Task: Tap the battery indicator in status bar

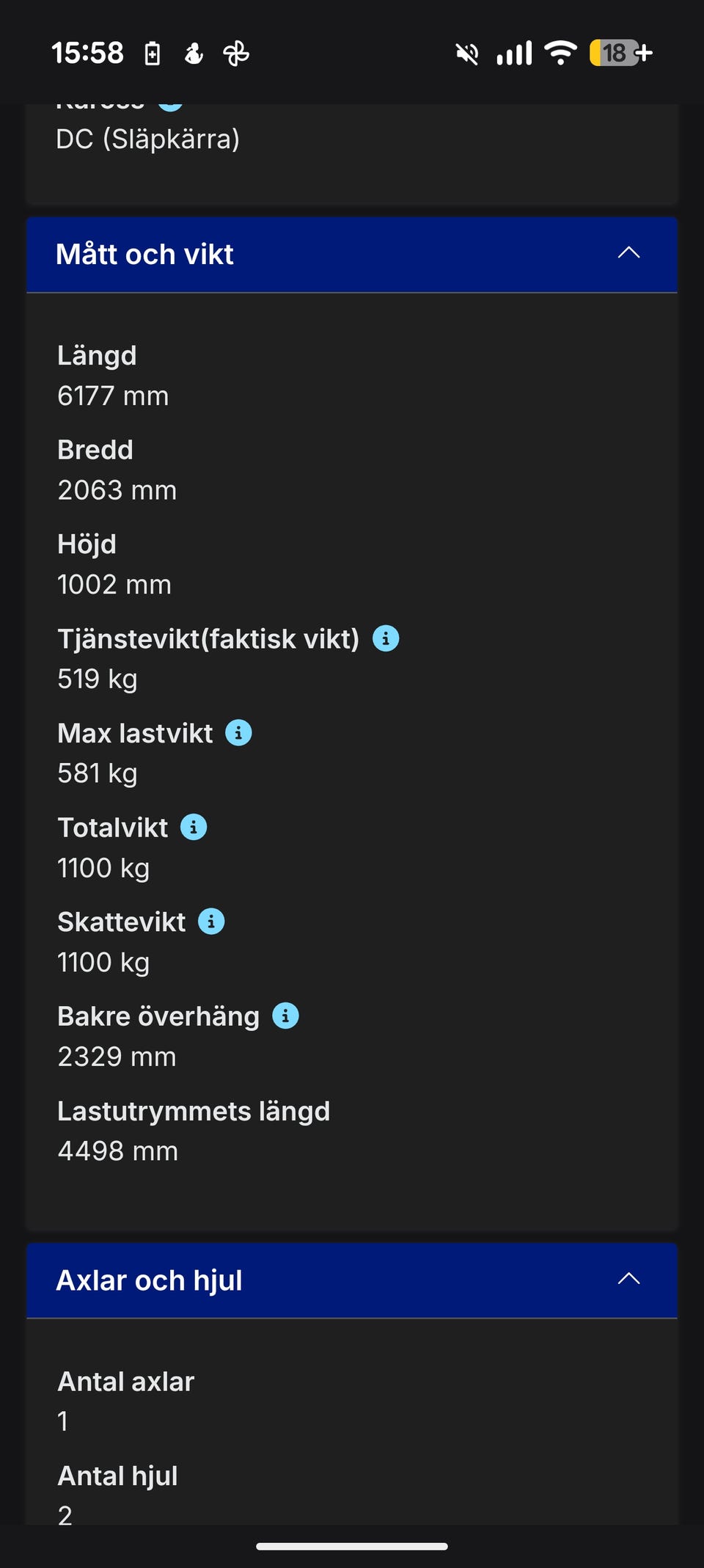Action: pos(620,53)
